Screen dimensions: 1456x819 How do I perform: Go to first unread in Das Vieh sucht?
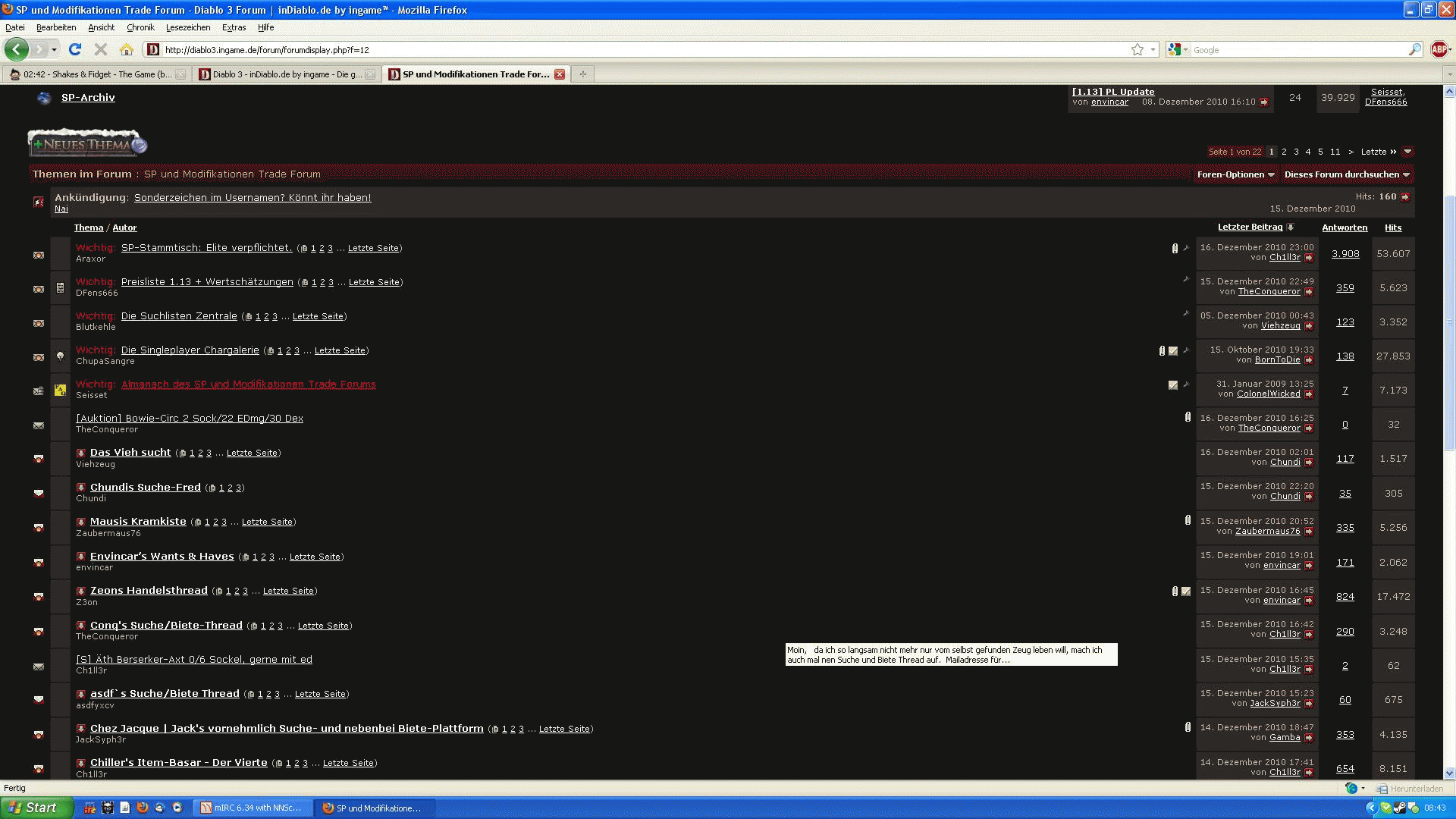tap(80, 453)
